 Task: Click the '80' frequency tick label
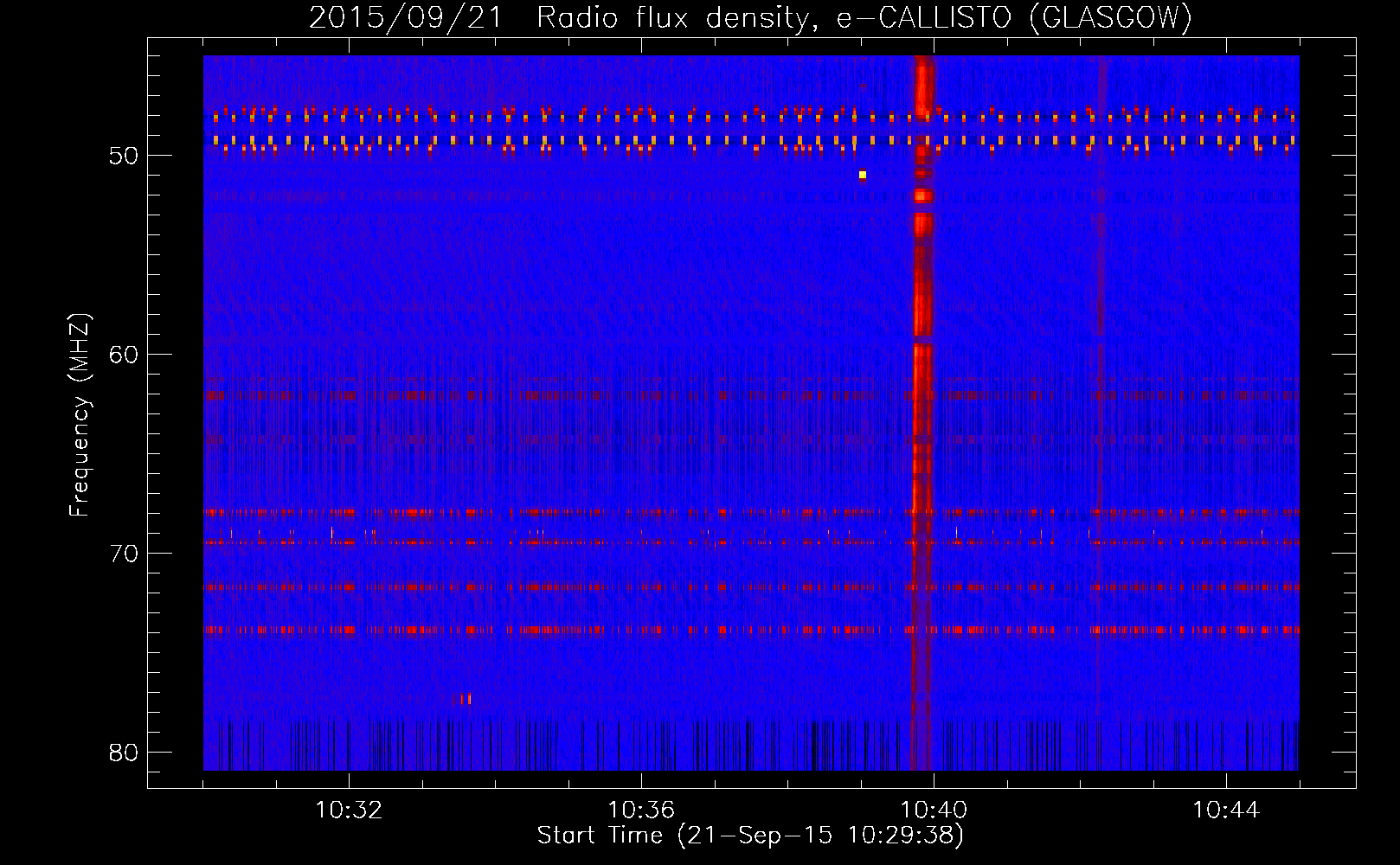point(124,753)
